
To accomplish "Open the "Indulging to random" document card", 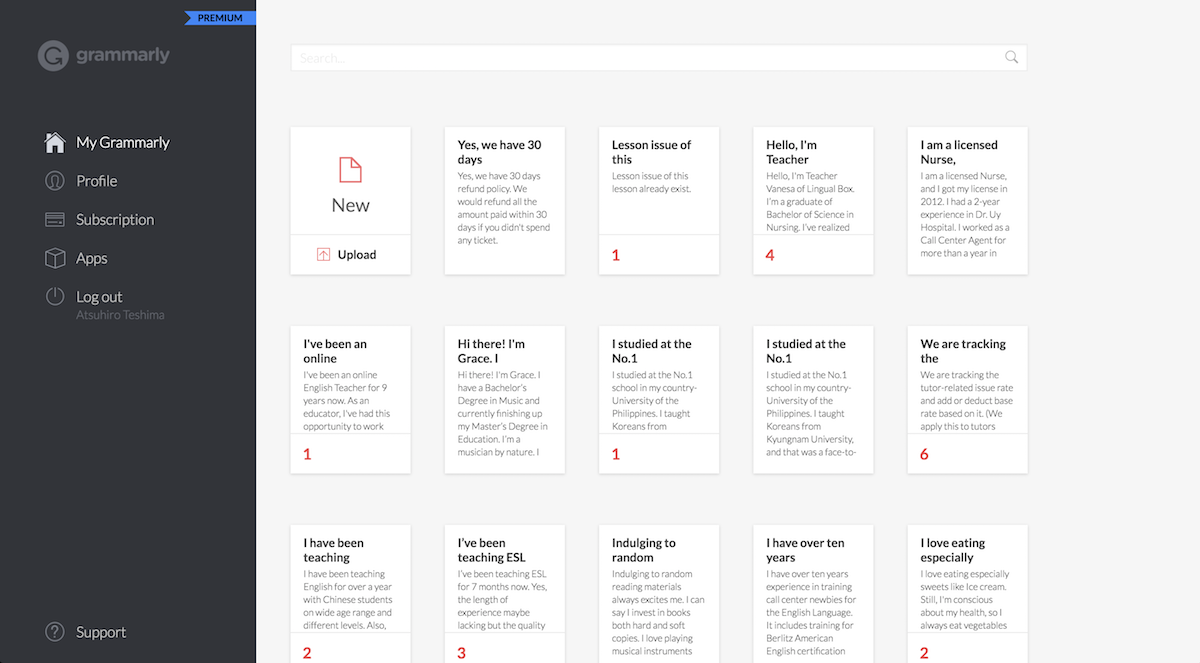I will coord(658,594).
